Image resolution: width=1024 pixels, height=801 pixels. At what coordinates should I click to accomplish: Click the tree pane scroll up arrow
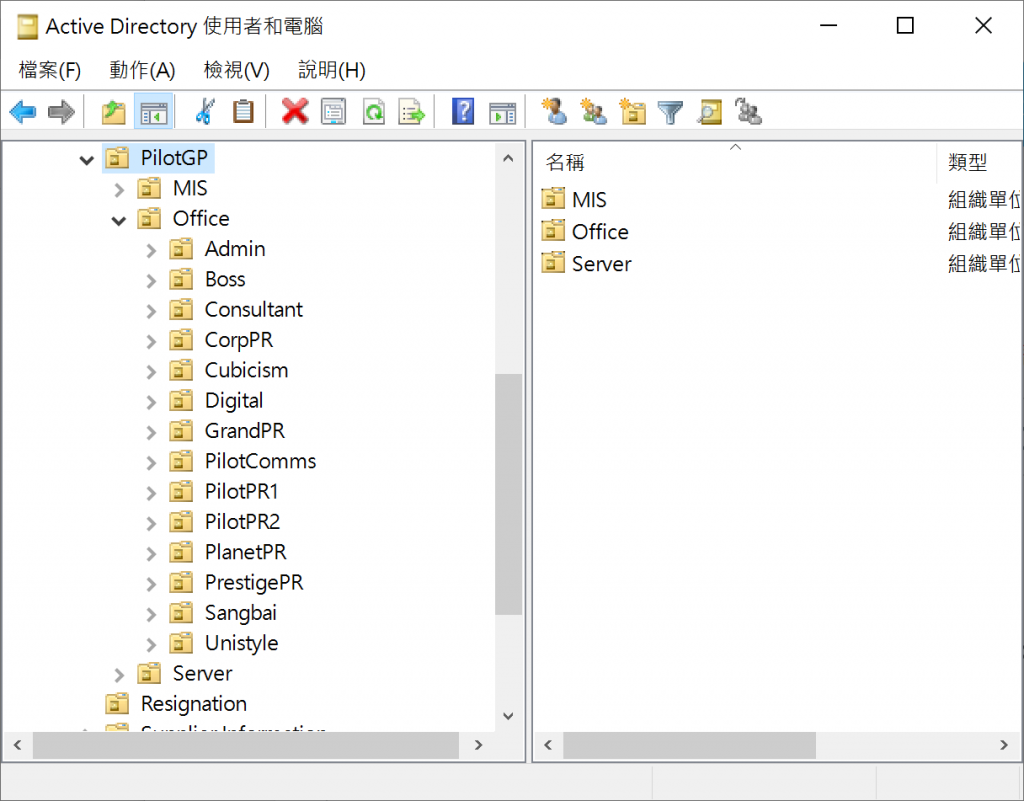508,159
